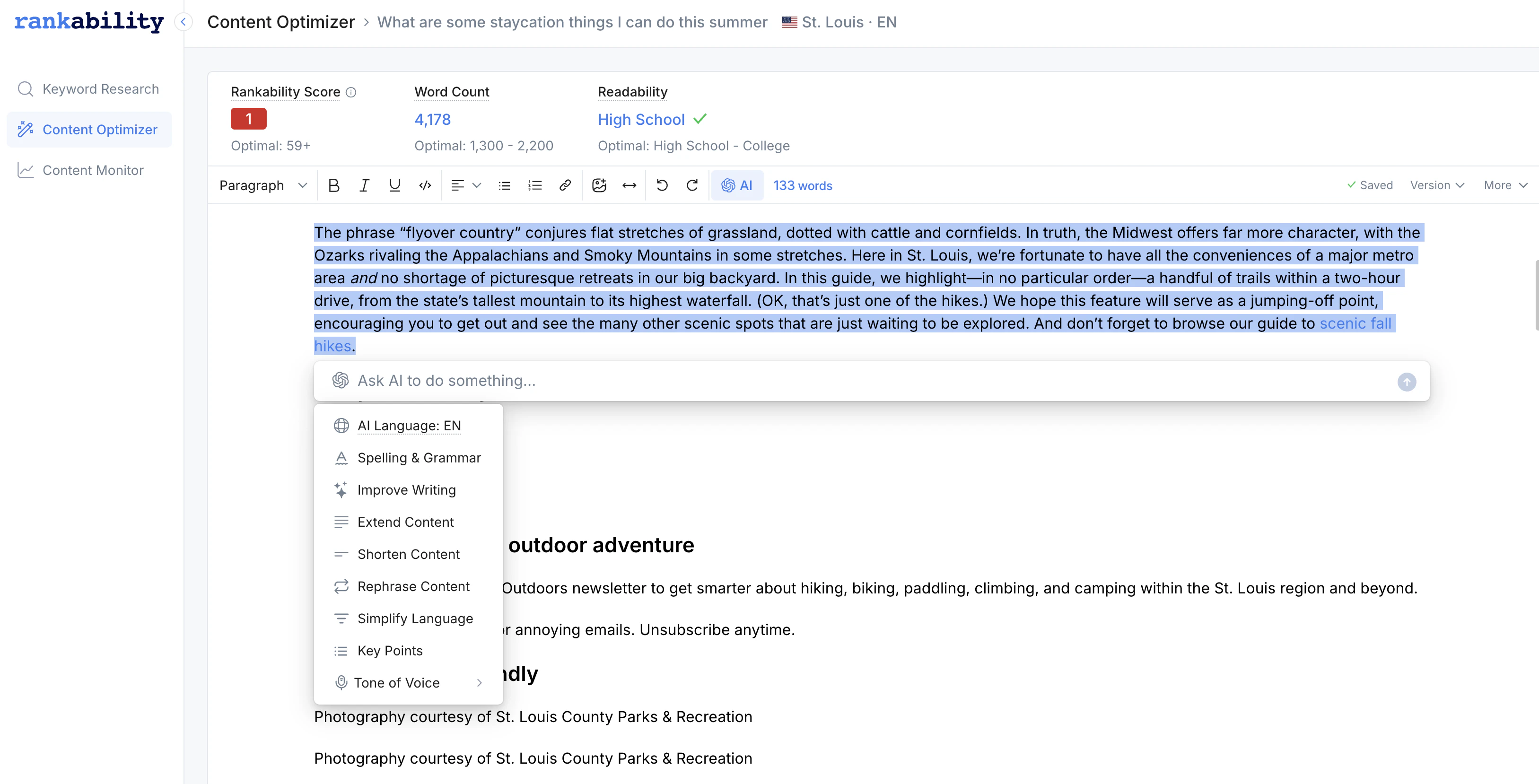This screenshot has width=1539, height=784.
Task: Open the AI assistant button
Action: pos(737,185)
